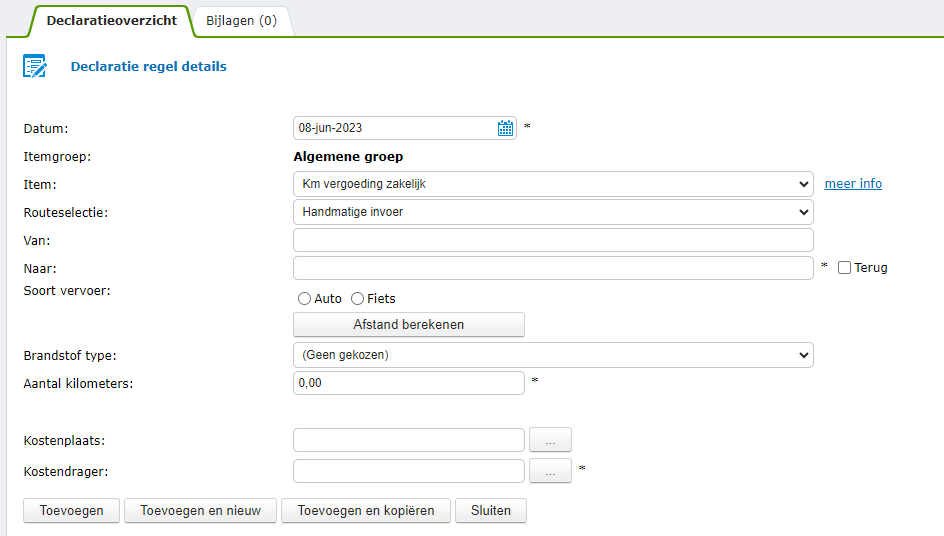Expand the Item dropdown list
This screenshot has width=944, height=536.
tap(552, 184)
